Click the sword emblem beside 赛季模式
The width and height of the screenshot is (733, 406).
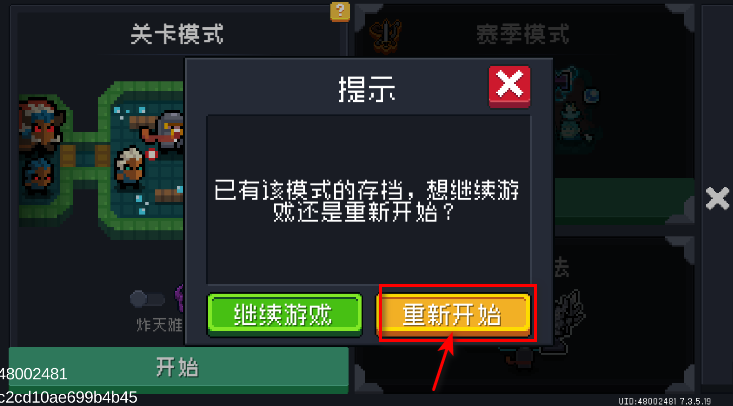coord(385,35)
